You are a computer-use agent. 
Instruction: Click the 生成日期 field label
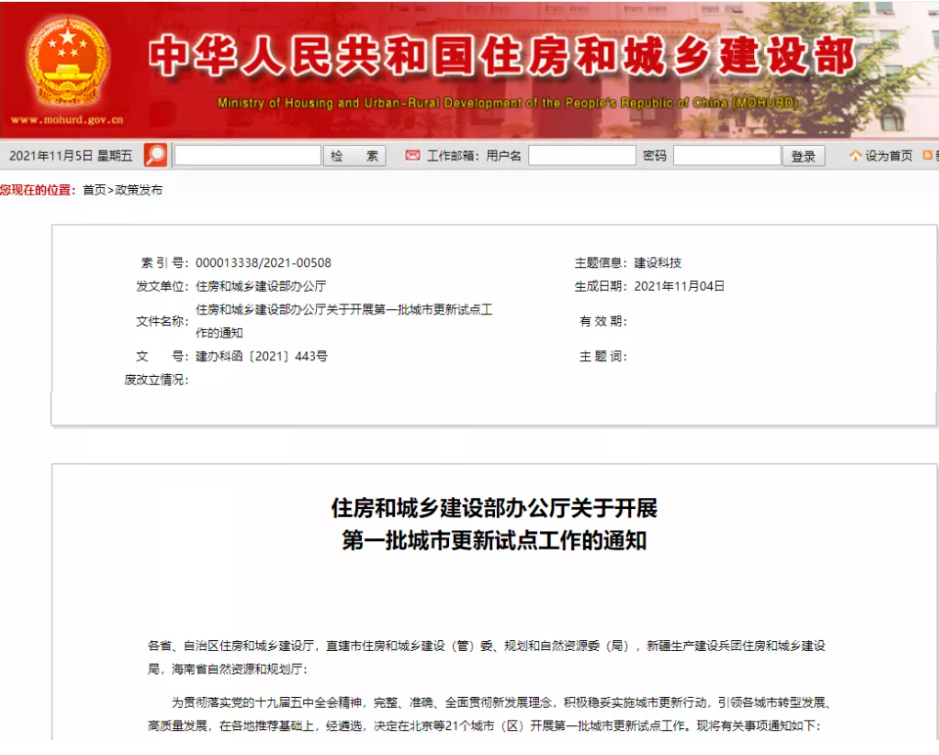click(601, 286)
